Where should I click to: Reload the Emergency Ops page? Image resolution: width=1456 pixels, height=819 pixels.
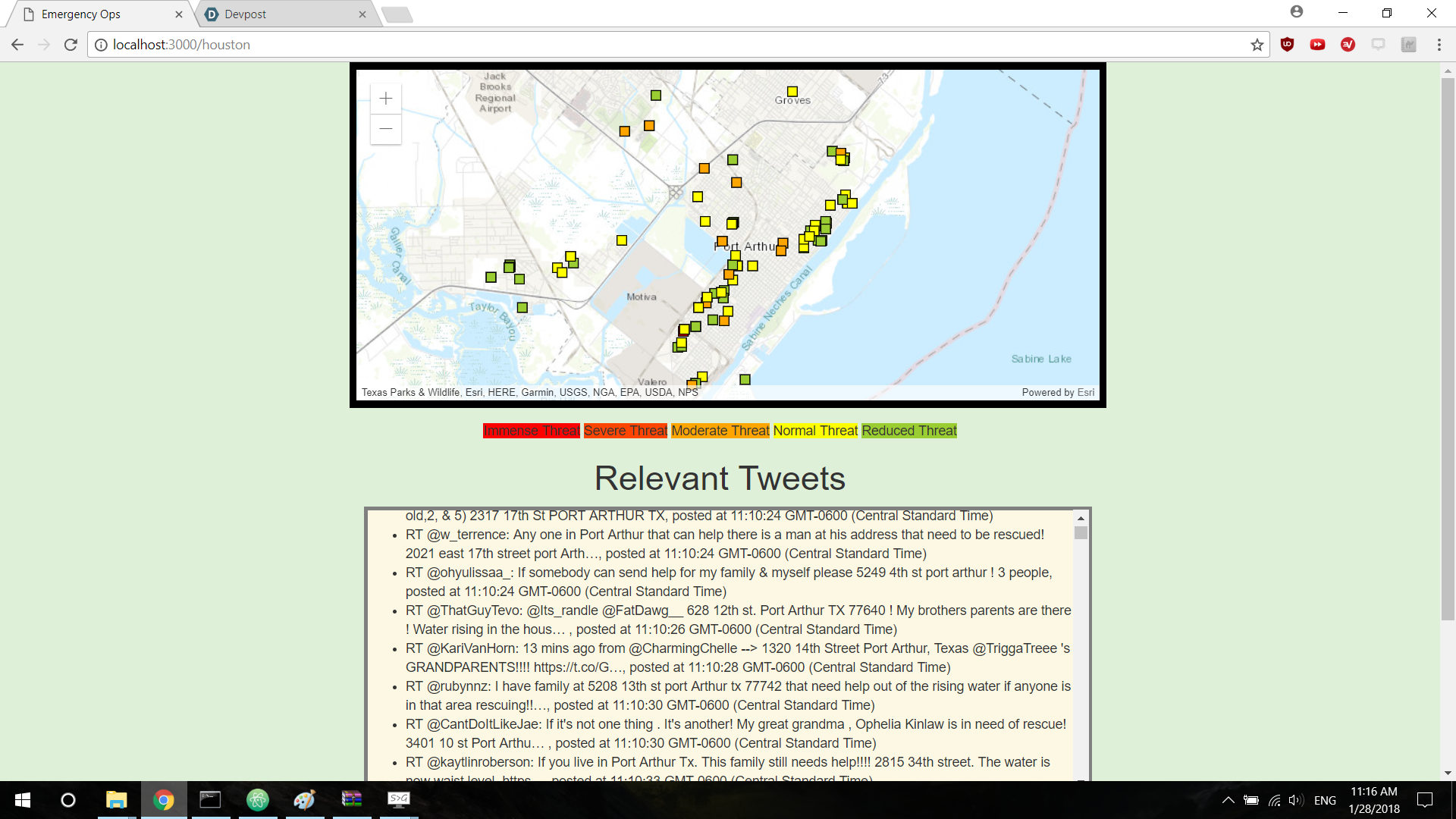coord(71,45)
